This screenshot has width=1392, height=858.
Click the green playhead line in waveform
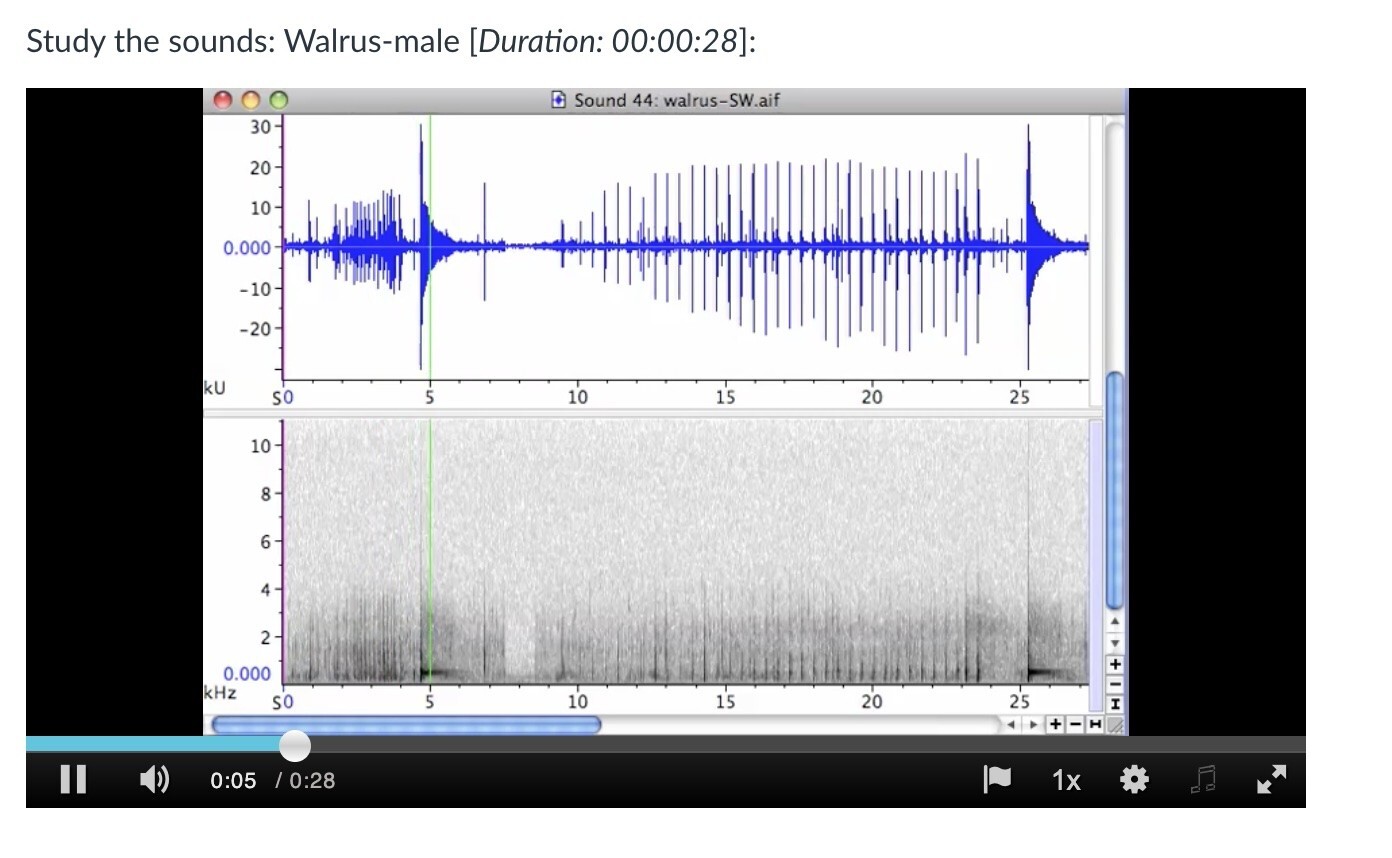(x=430, y=247)
